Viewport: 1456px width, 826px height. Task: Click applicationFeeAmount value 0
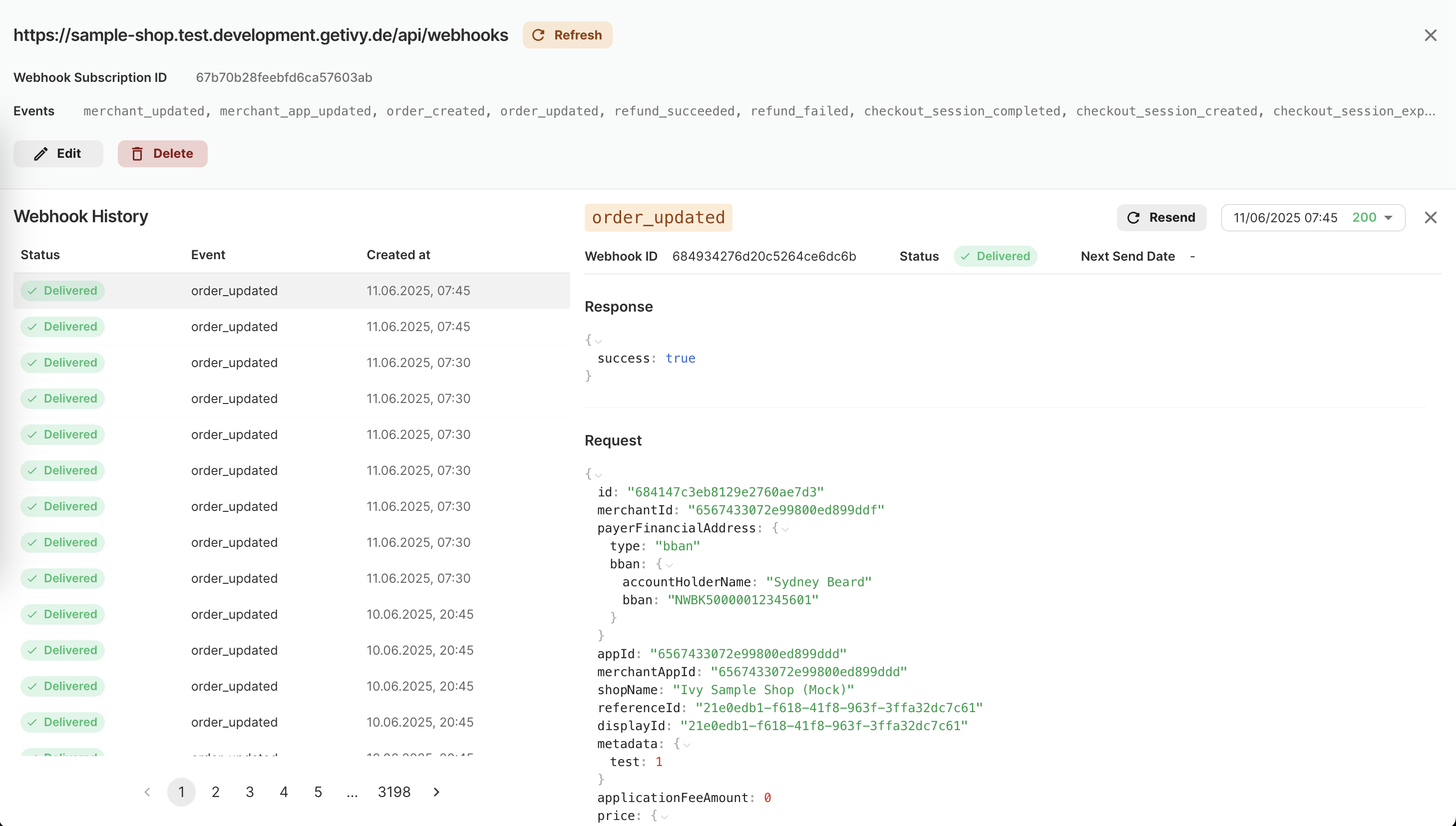click(767, 799)
